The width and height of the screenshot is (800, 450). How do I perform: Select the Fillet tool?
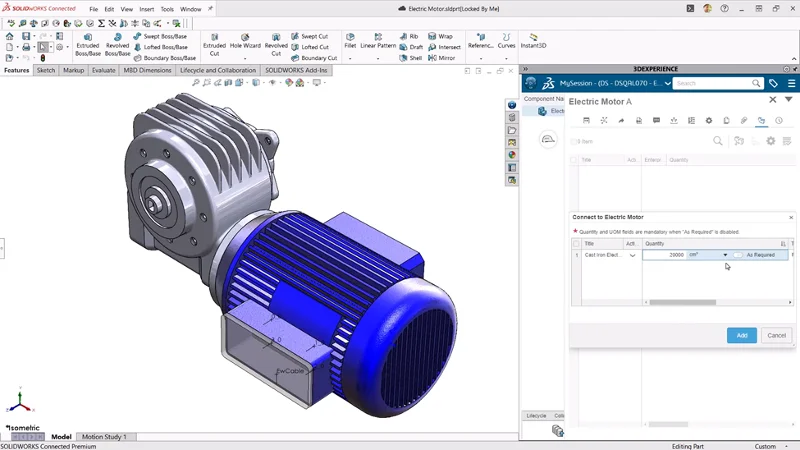349,41
